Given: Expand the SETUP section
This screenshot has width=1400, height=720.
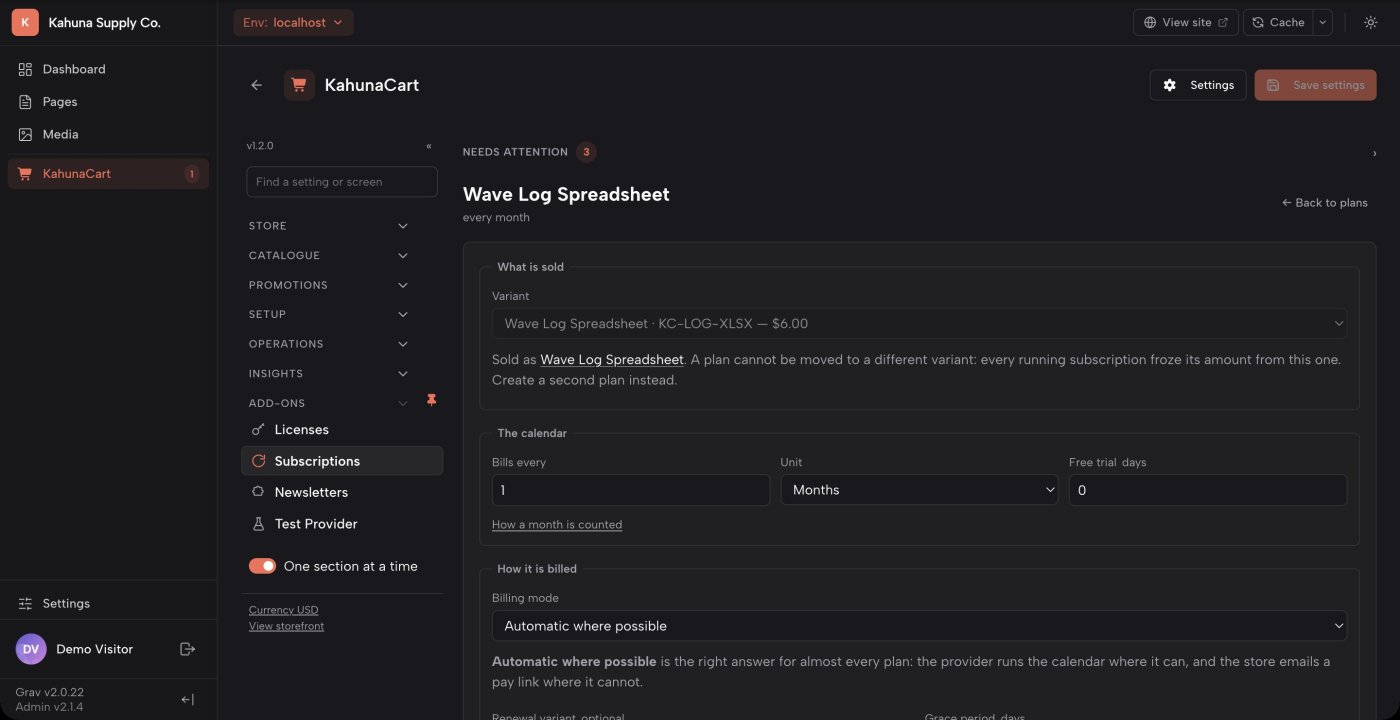Looking at the screenshot, I should click(329, 314).
